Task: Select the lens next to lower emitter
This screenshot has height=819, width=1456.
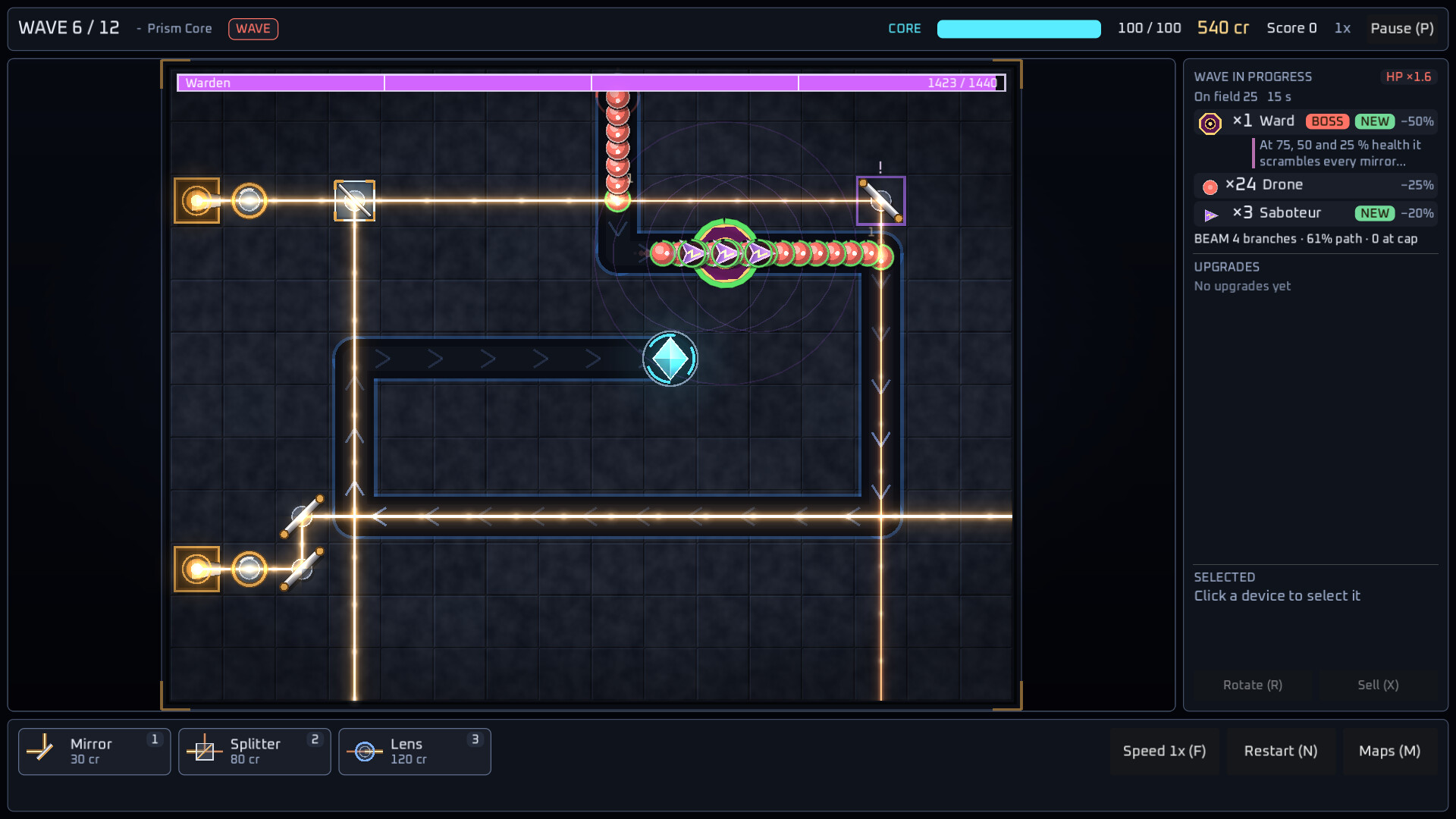Action: [249, 569]
